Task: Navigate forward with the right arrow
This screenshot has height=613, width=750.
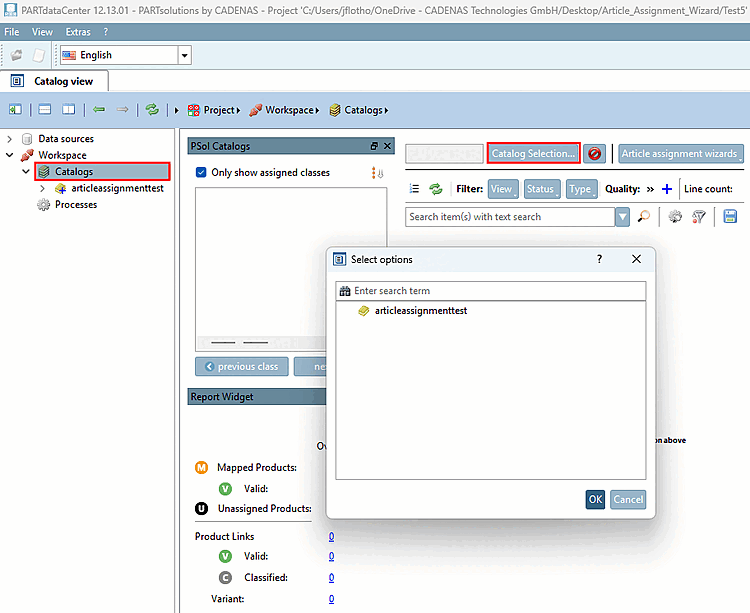Action: [122, 109]
